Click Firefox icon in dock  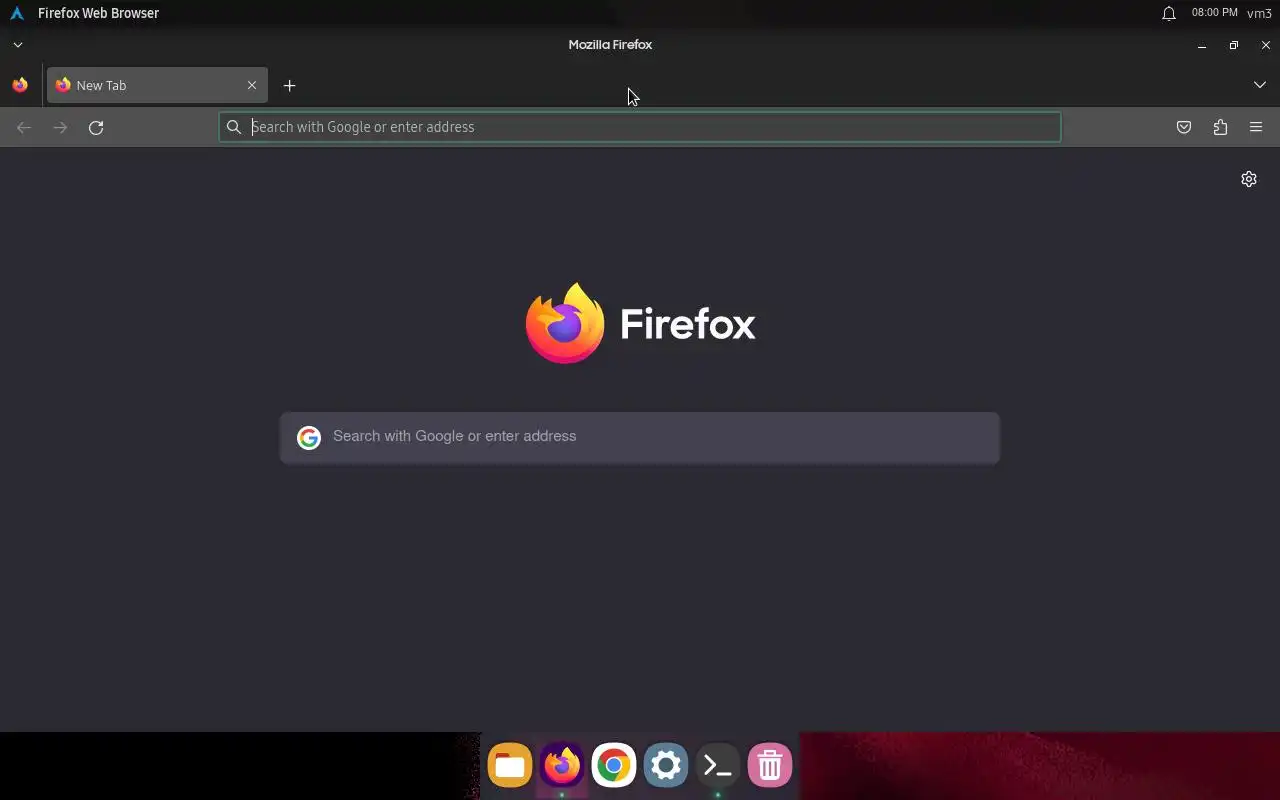[562, 766]
